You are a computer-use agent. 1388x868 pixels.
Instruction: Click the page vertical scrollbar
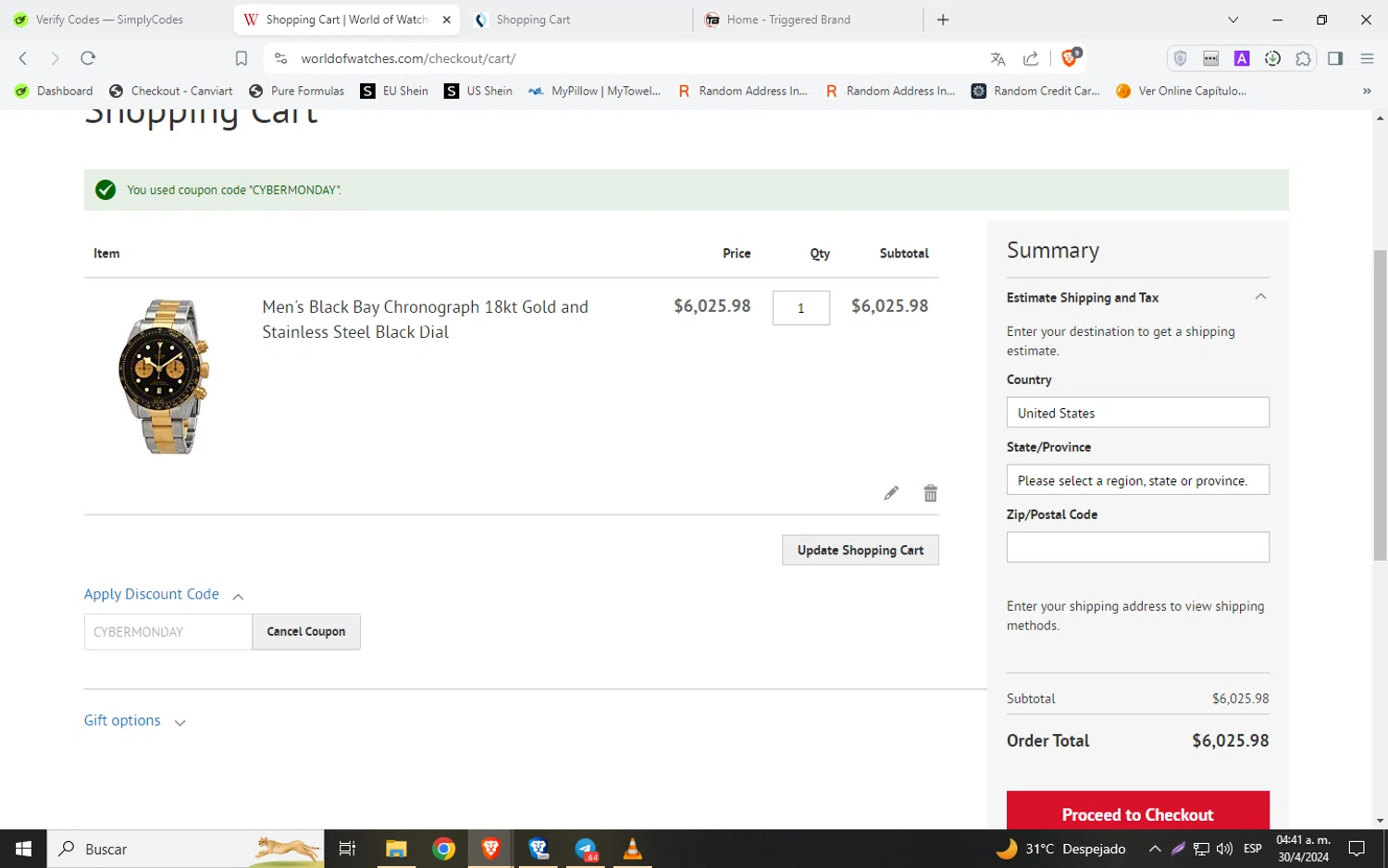click(1380, 405)
